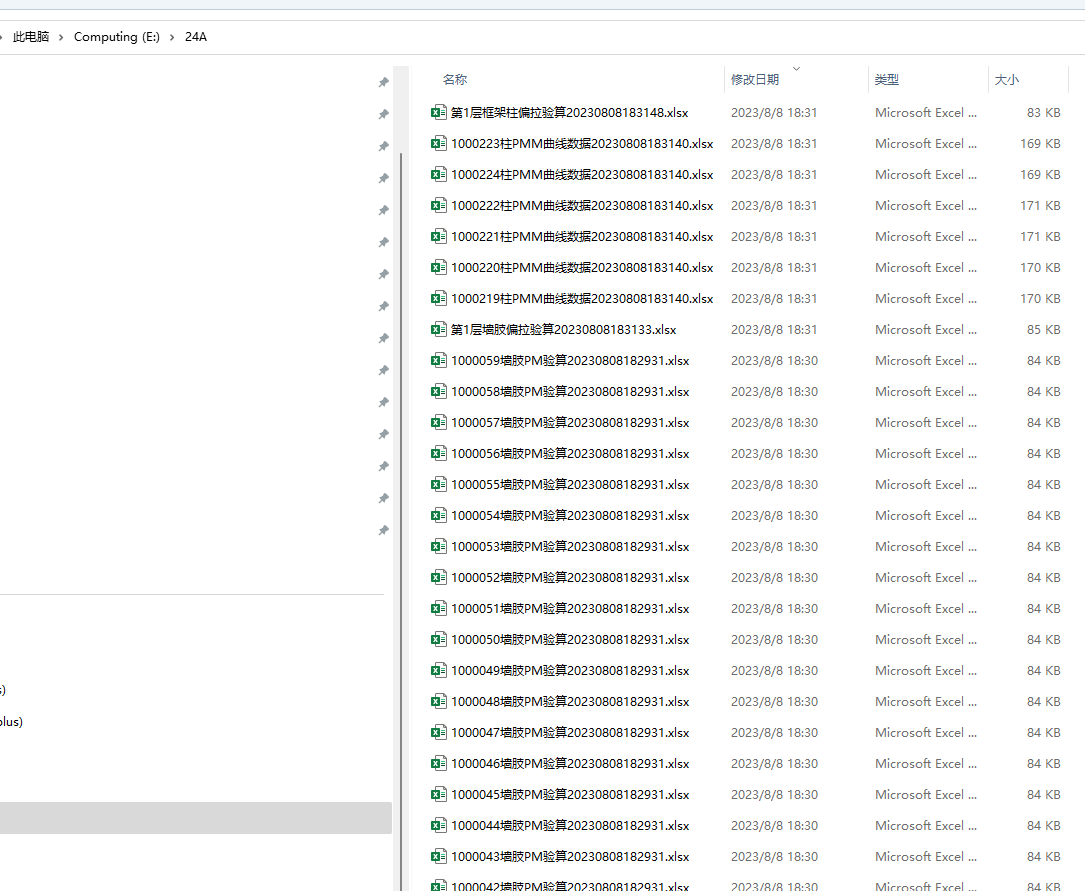Go to 此电脑 in the address bar

click(31, 37)
